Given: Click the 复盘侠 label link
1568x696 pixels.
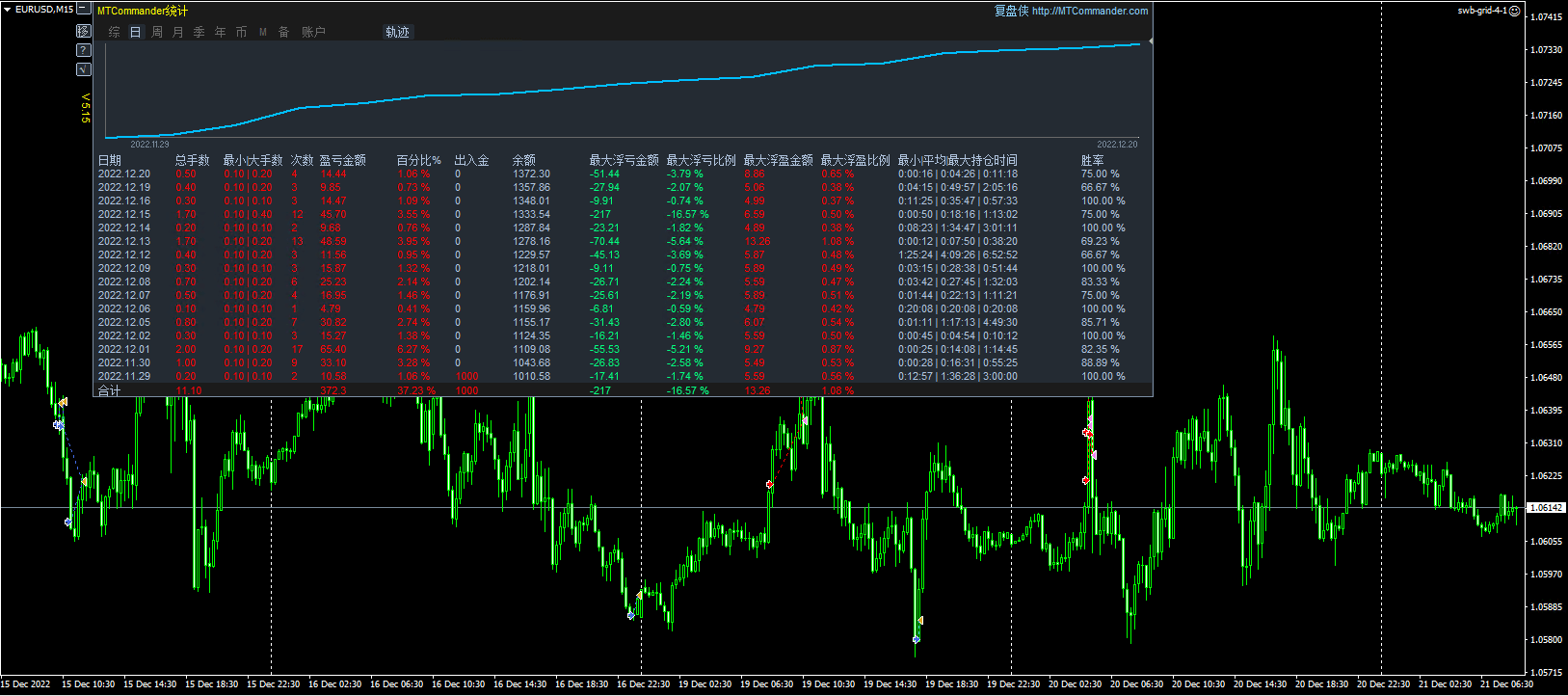Looking at the screenshot, I should click(x=1011, y=11).
